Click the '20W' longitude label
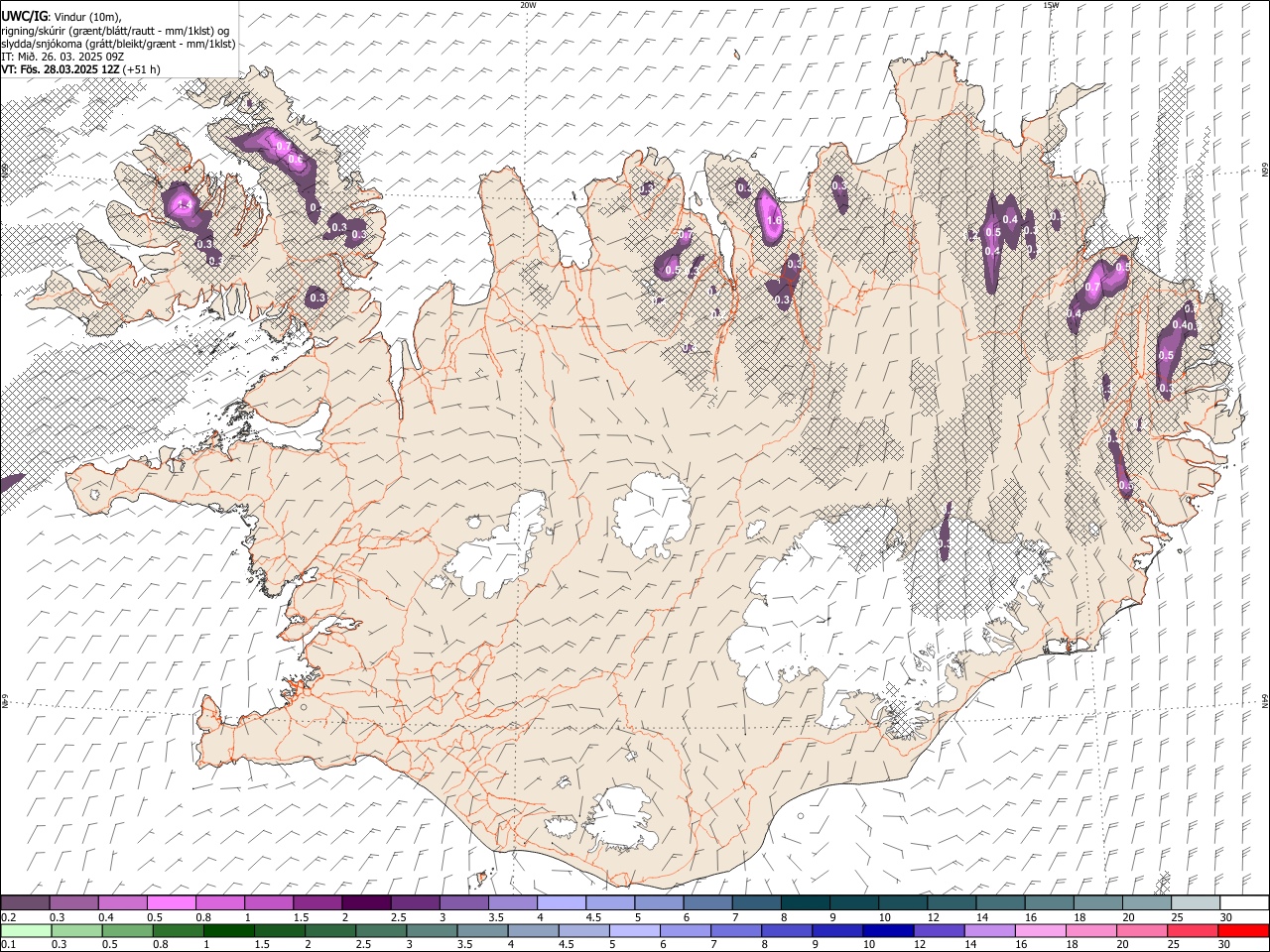The height and width of the screenshot is (952, 1270). [x=528, y=5]
